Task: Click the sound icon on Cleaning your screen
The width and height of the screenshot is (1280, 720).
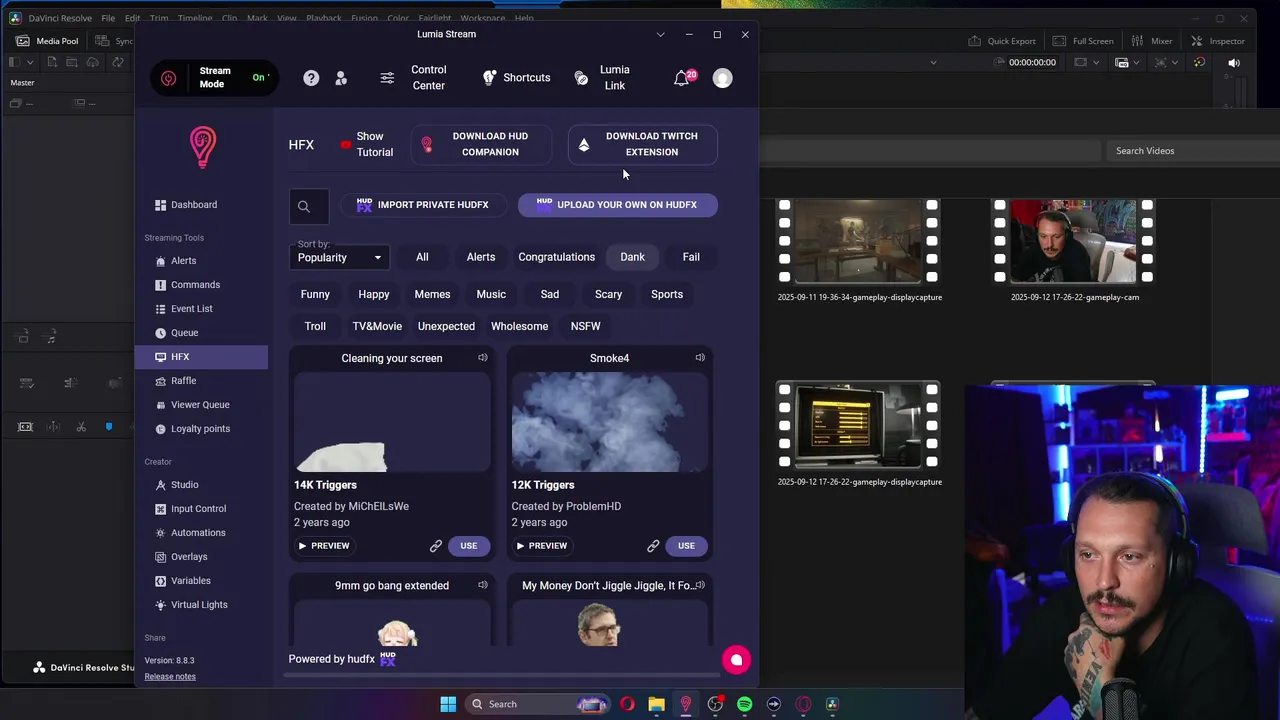Action: 483,357
